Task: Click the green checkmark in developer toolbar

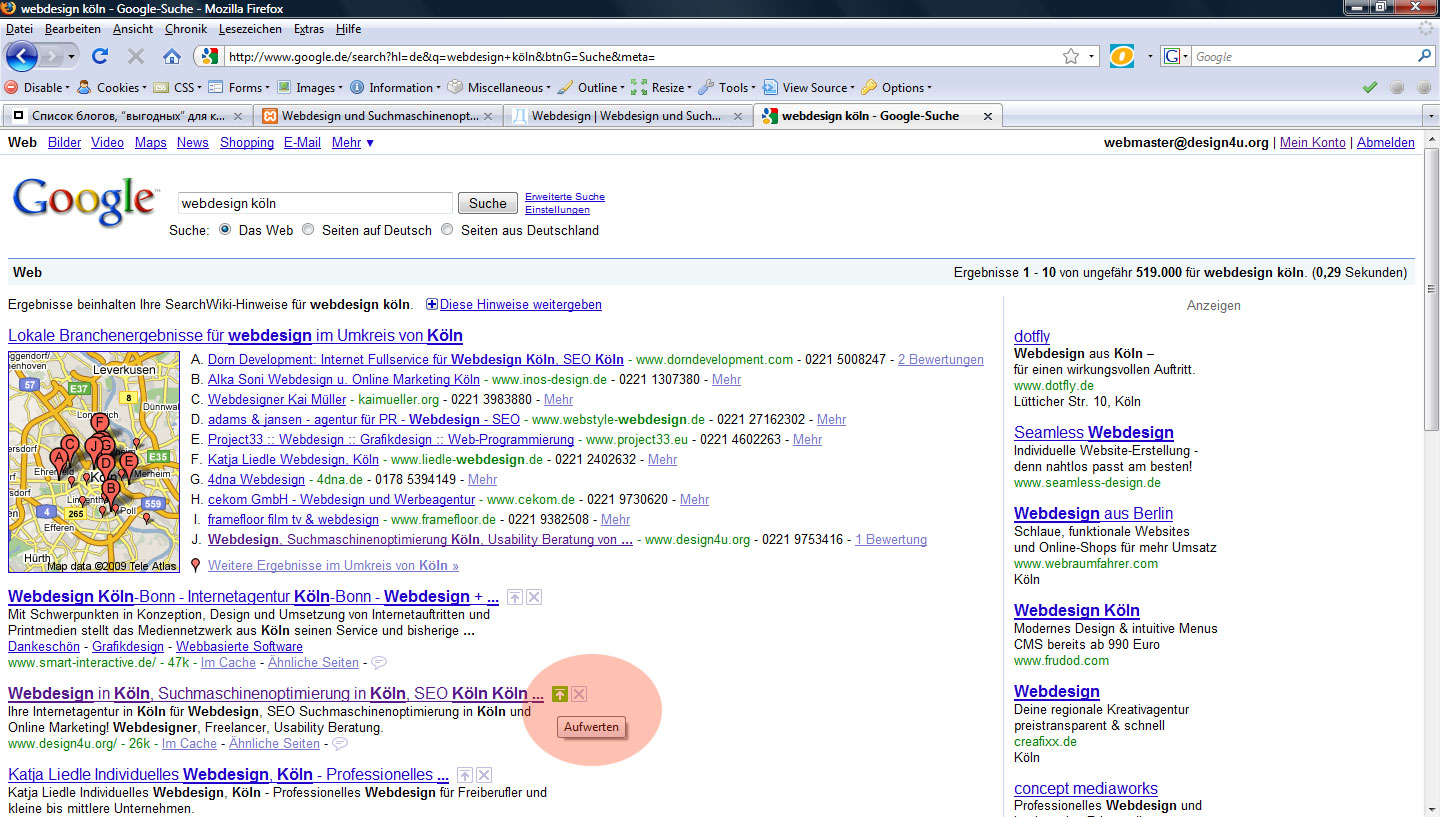Action: pyautogui.click(x=1370, y=88)
